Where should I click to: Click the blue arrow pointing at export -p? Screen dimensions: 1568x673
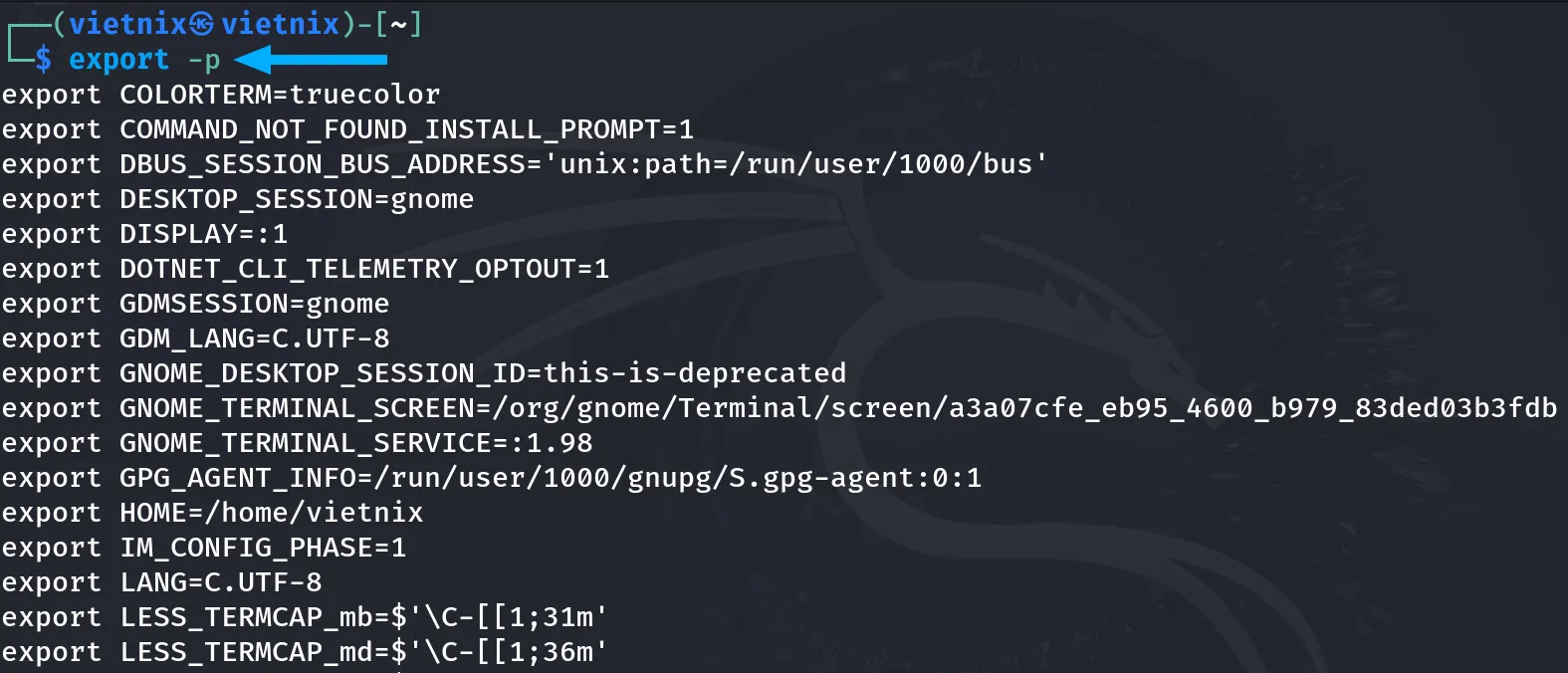(x=311, y=59)
